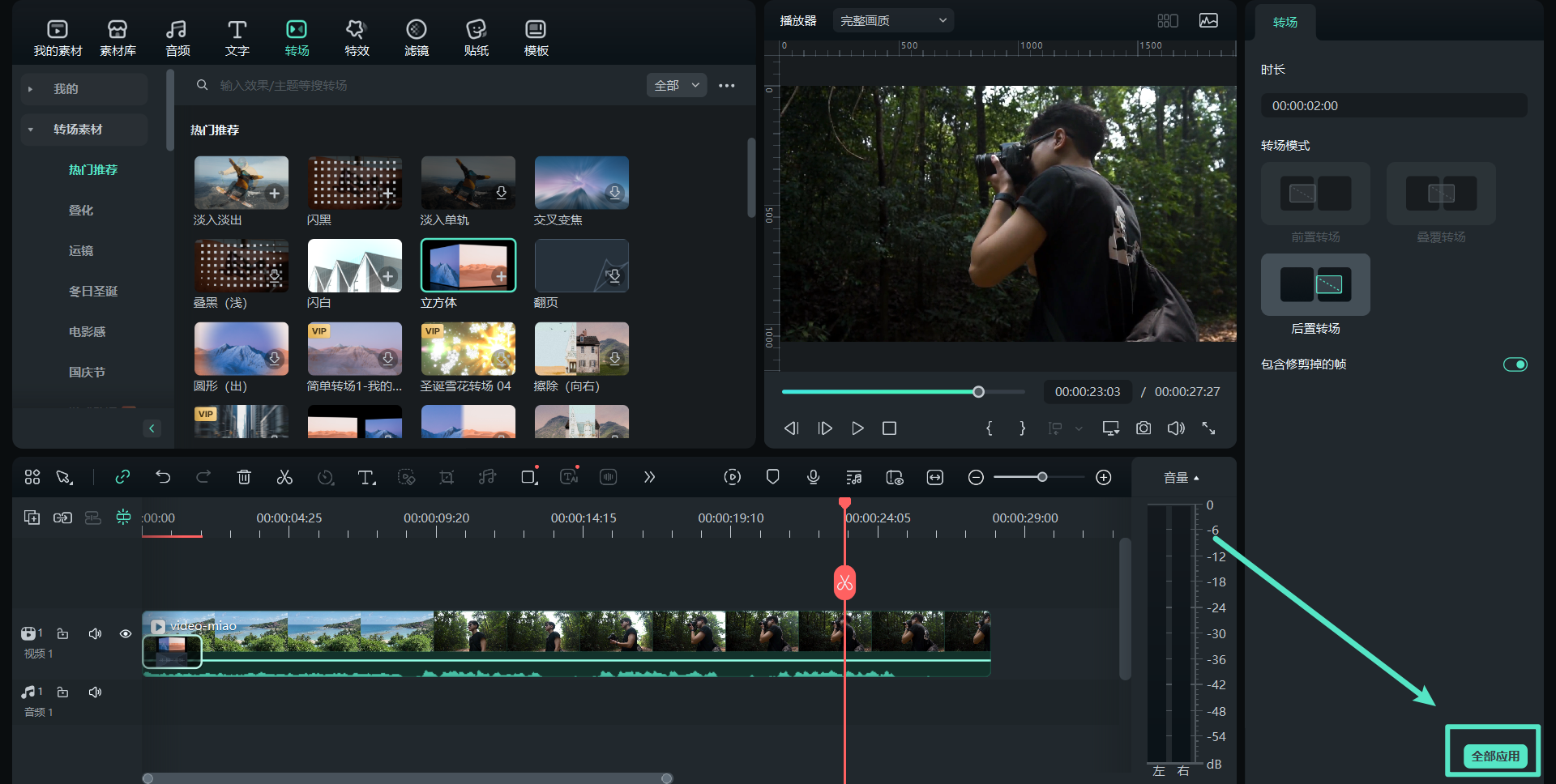Select the 冬日圣诞 transition category
Screen dimensions: 1556x784
pos(93,292)
